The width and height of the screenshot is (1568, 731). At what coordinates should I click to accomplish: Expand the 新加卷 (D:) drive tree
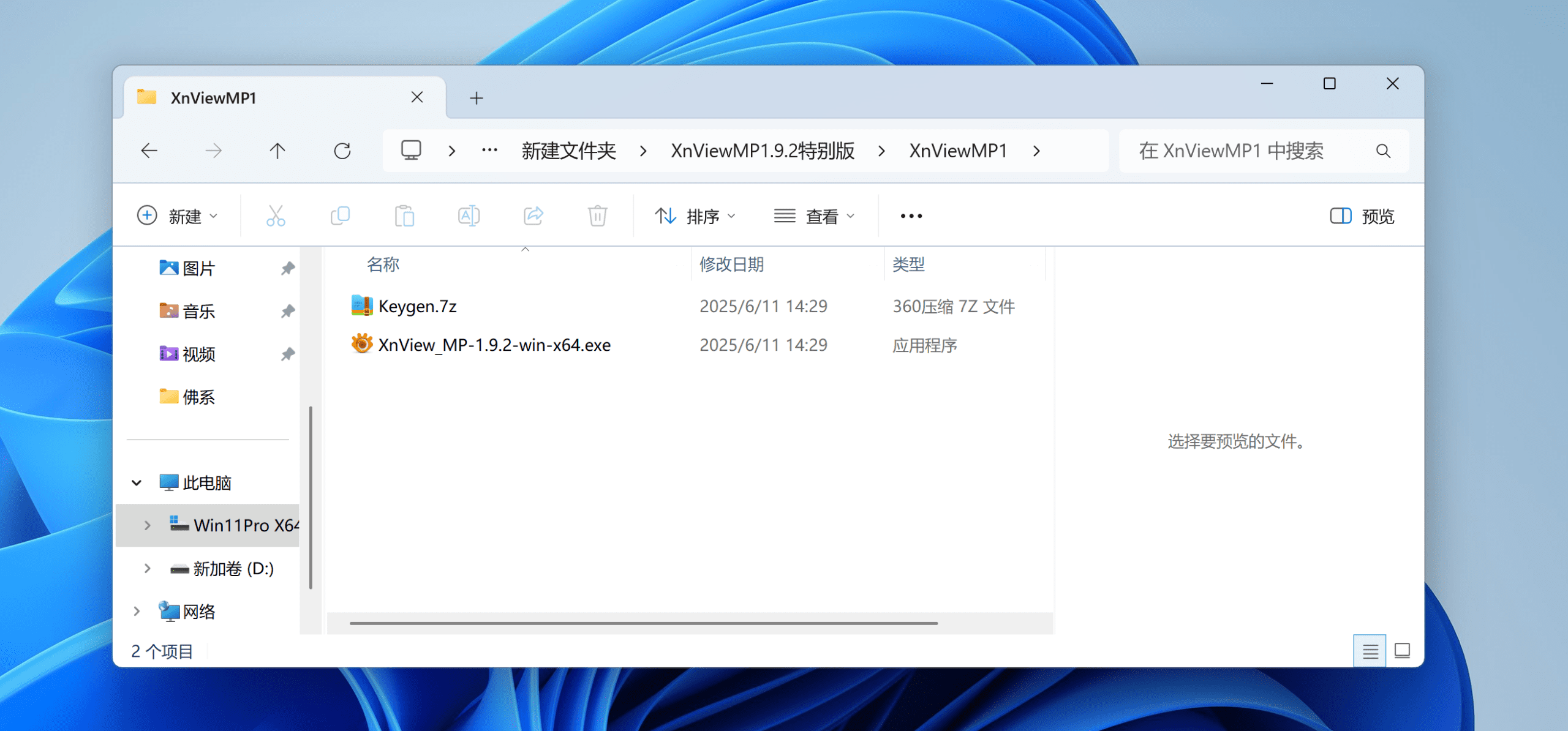pos(147,568)
